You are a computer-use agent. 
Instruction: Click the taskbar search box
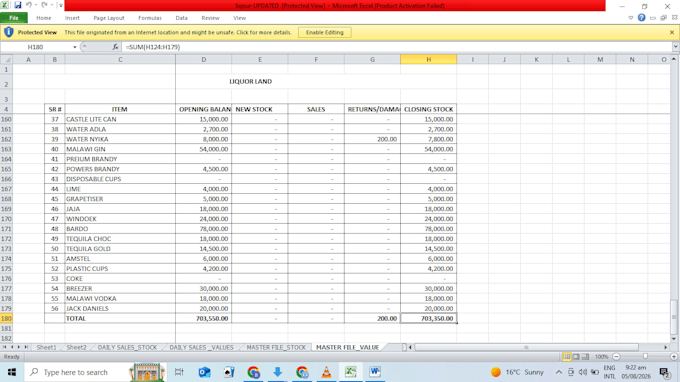(95, 372)
